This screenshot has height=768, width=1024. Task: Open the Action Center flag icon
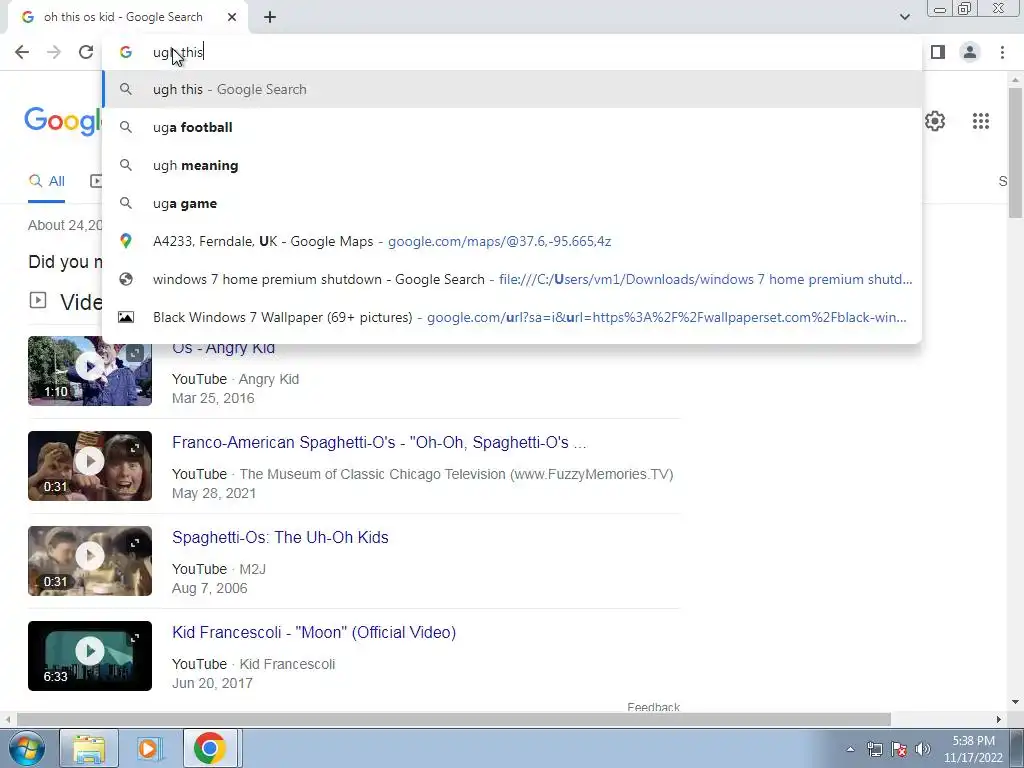coord(899,749)
